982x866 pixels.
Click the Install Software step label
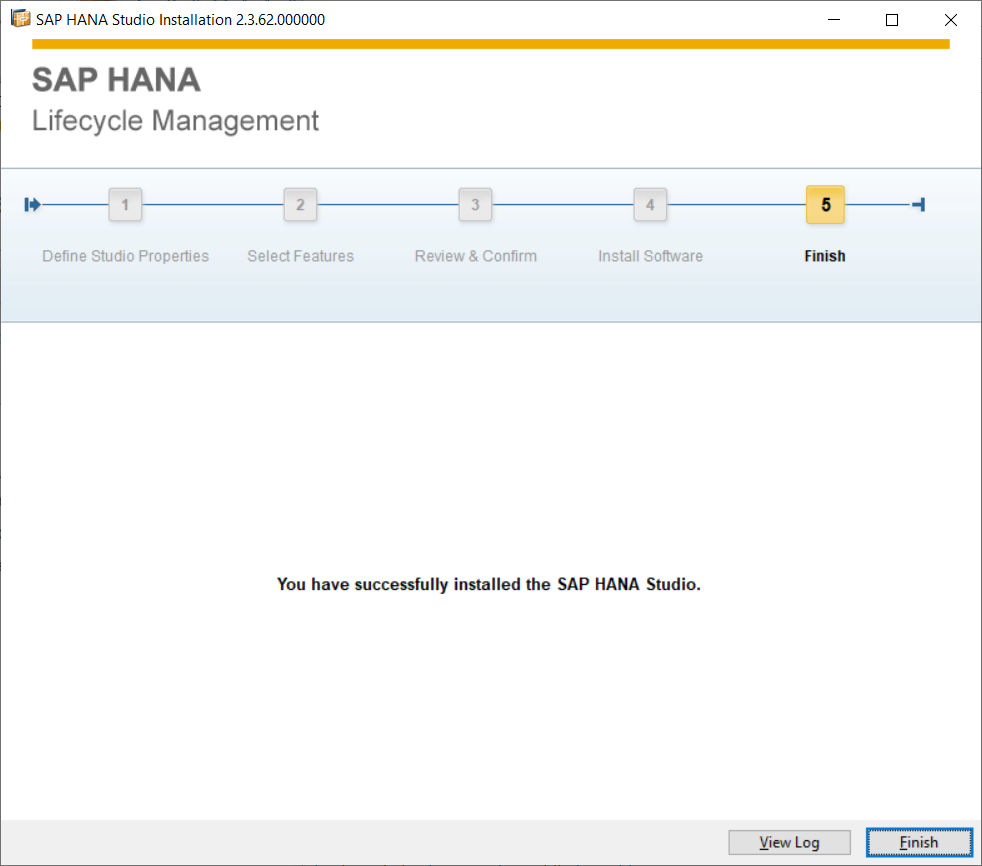click(x=650, y=256)
